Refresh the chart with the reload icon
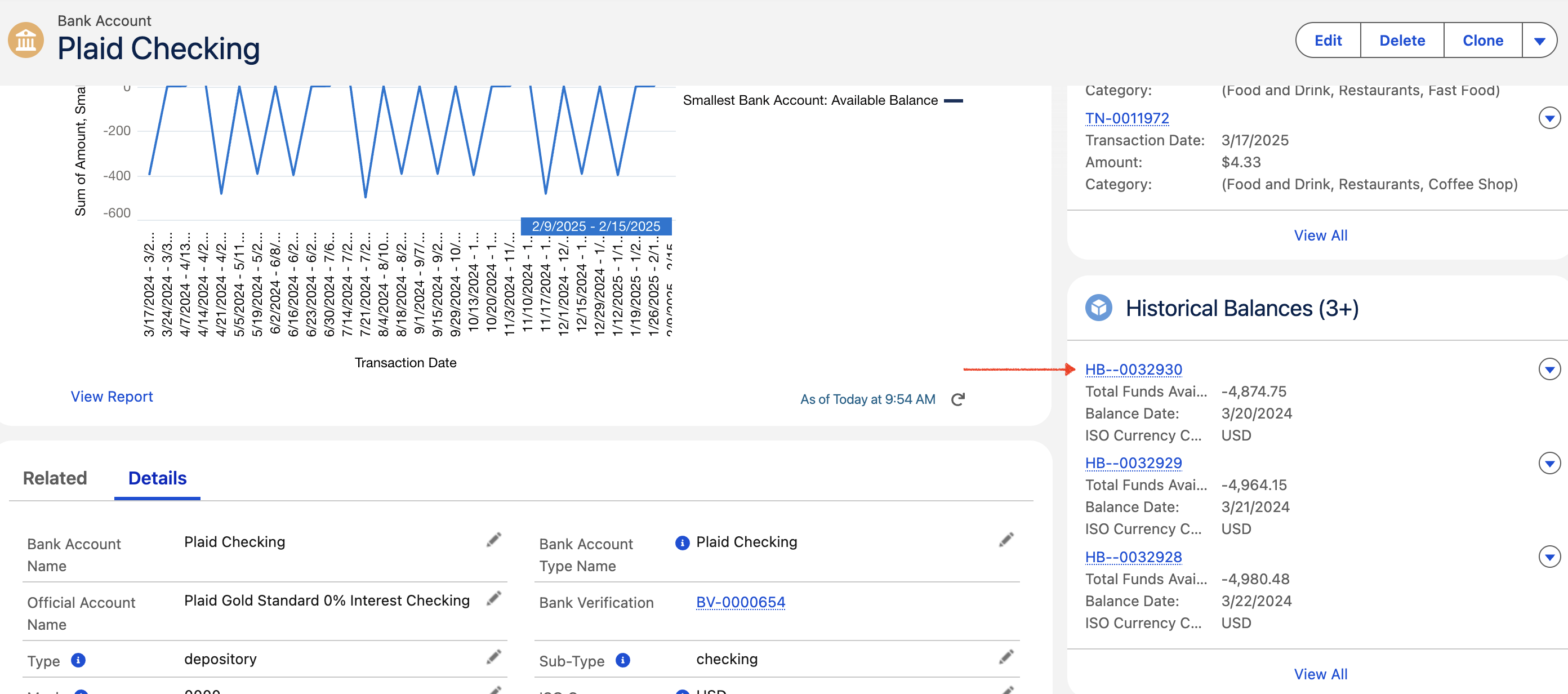The height and width of the screenshot is (694, 1568). 958,399
